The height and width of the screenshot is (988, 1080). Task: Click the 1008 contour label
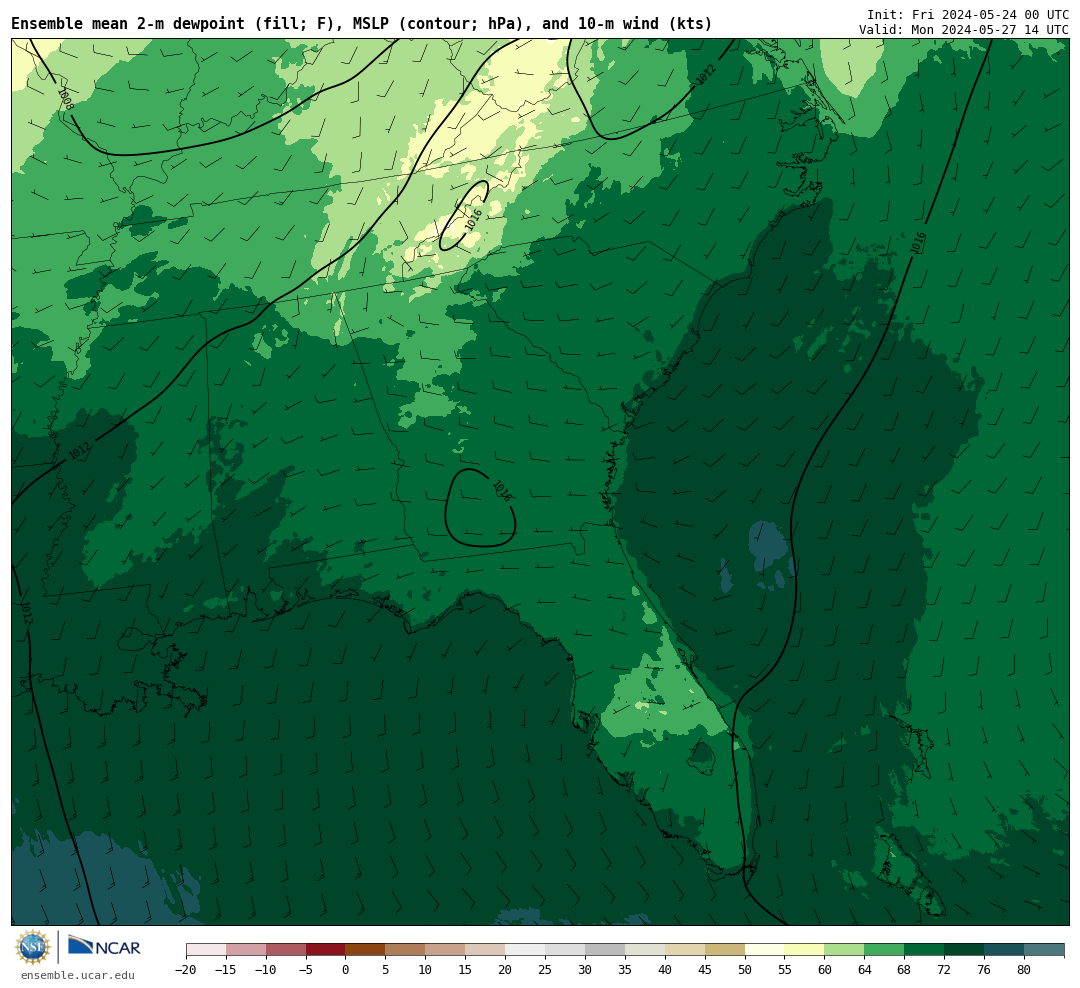(x=65, y=99)
